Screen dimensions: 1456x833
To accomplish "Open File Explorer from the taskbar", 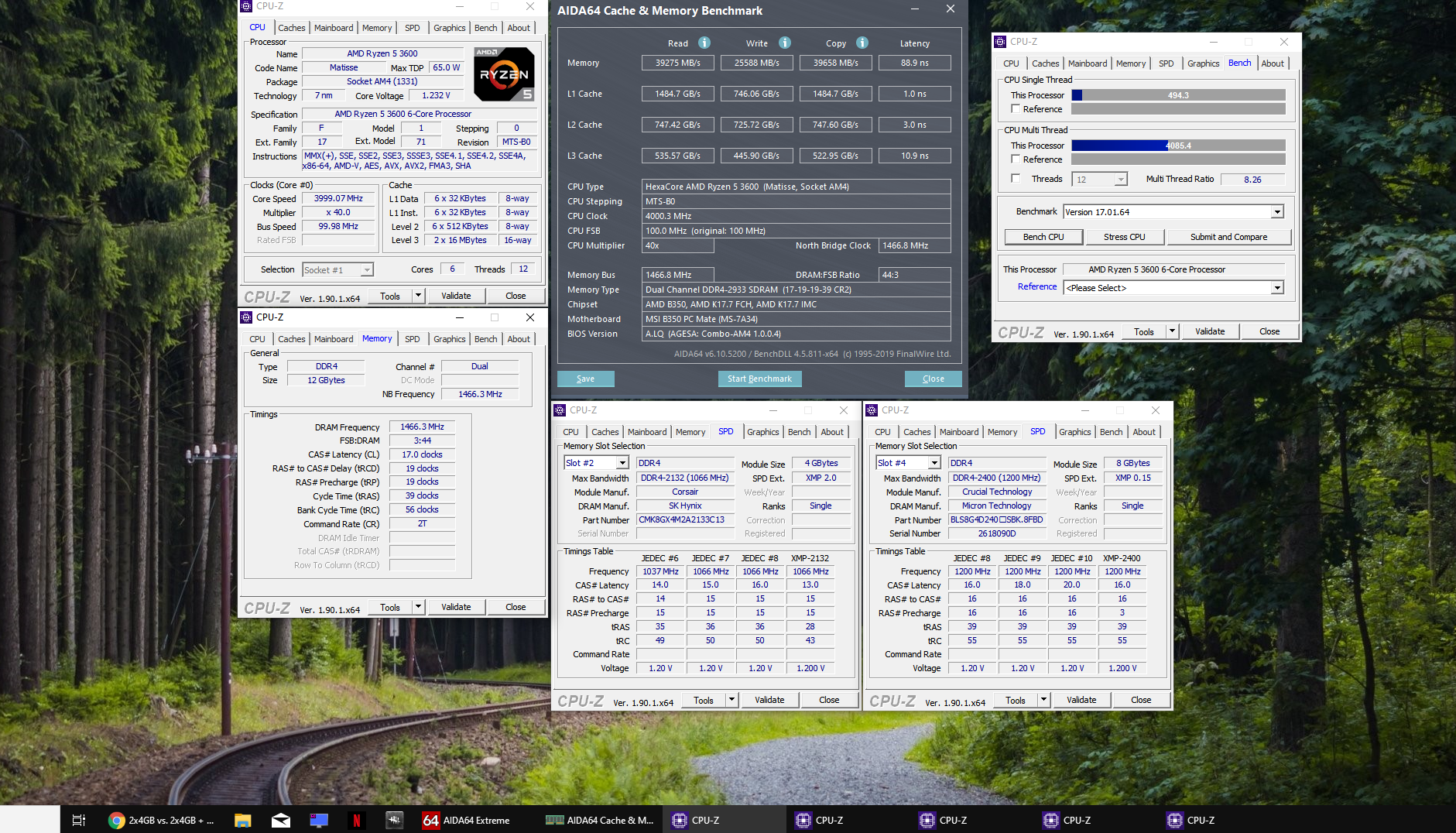I will point(243,820).
